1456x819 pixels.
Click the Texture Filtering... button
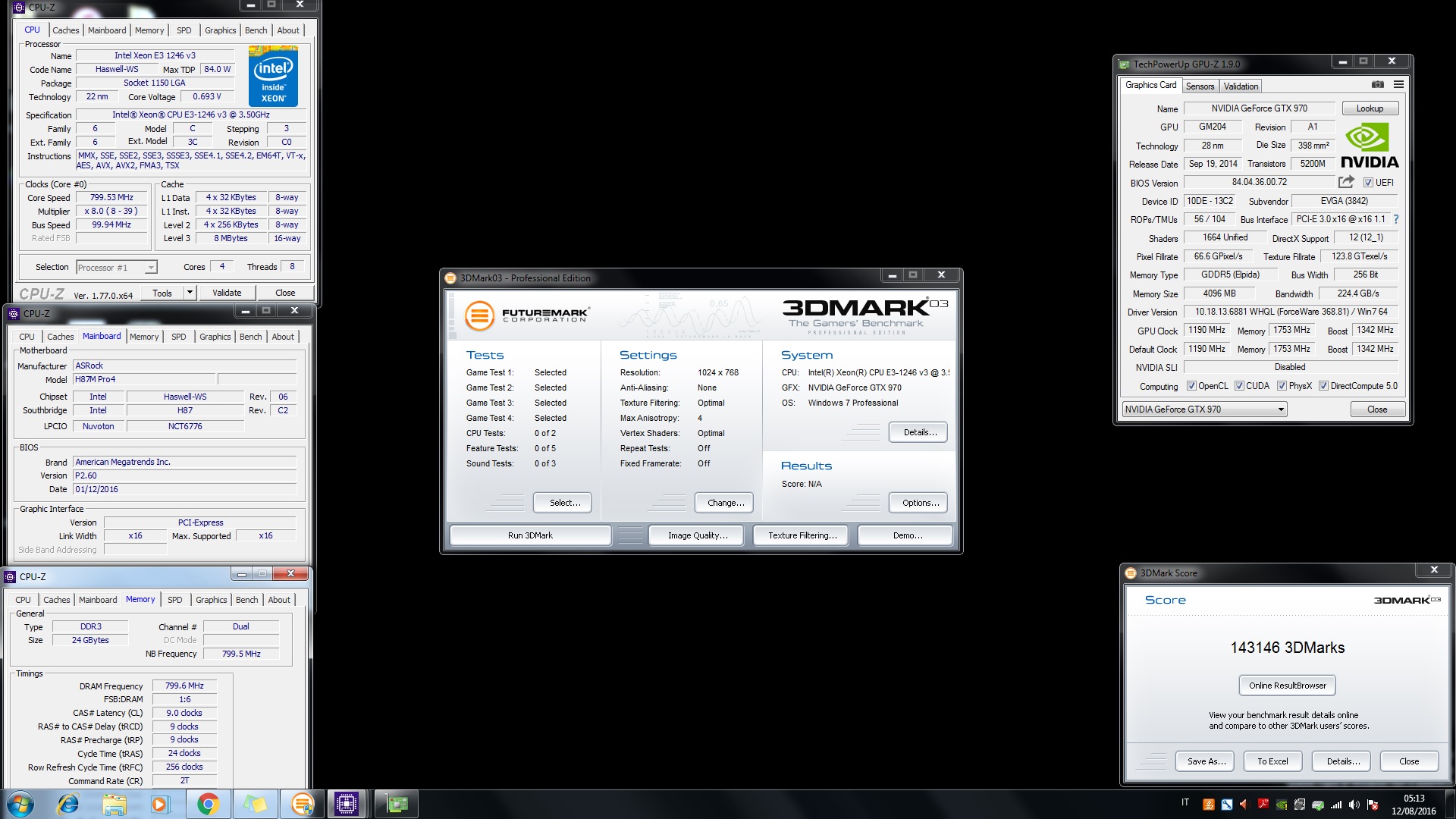[x=802, y=535]
